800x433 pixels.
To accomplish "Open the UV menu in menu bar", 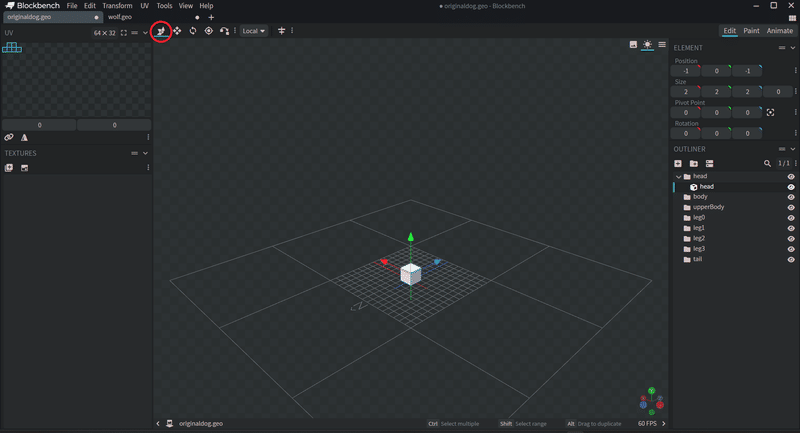I will 144,6.
